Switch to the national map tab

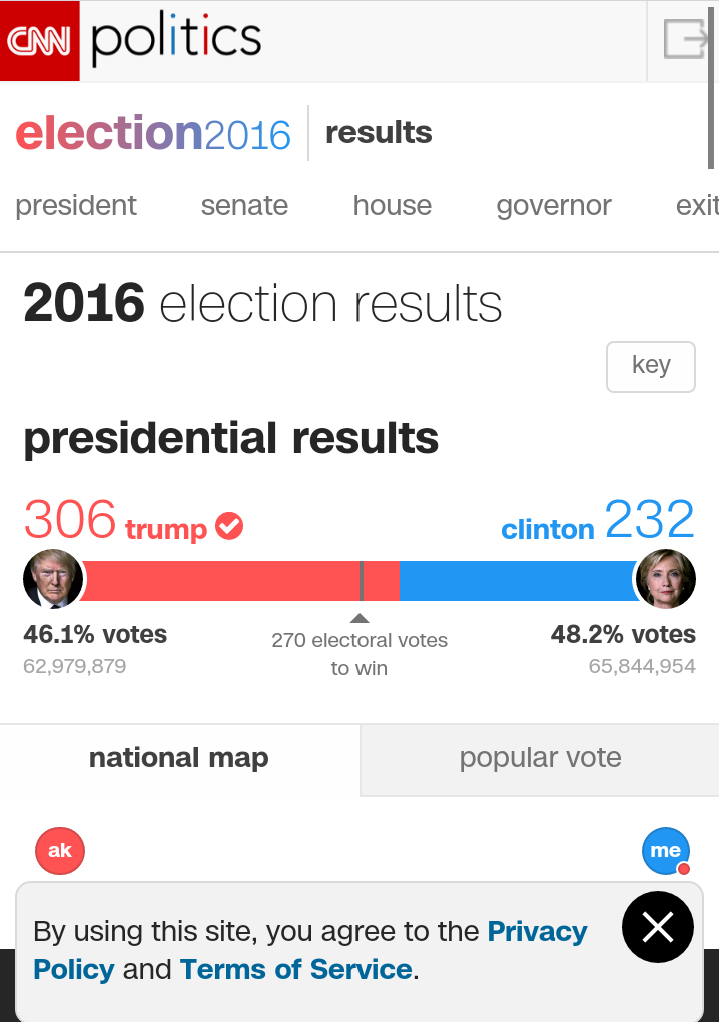click(x=179, y=759)
